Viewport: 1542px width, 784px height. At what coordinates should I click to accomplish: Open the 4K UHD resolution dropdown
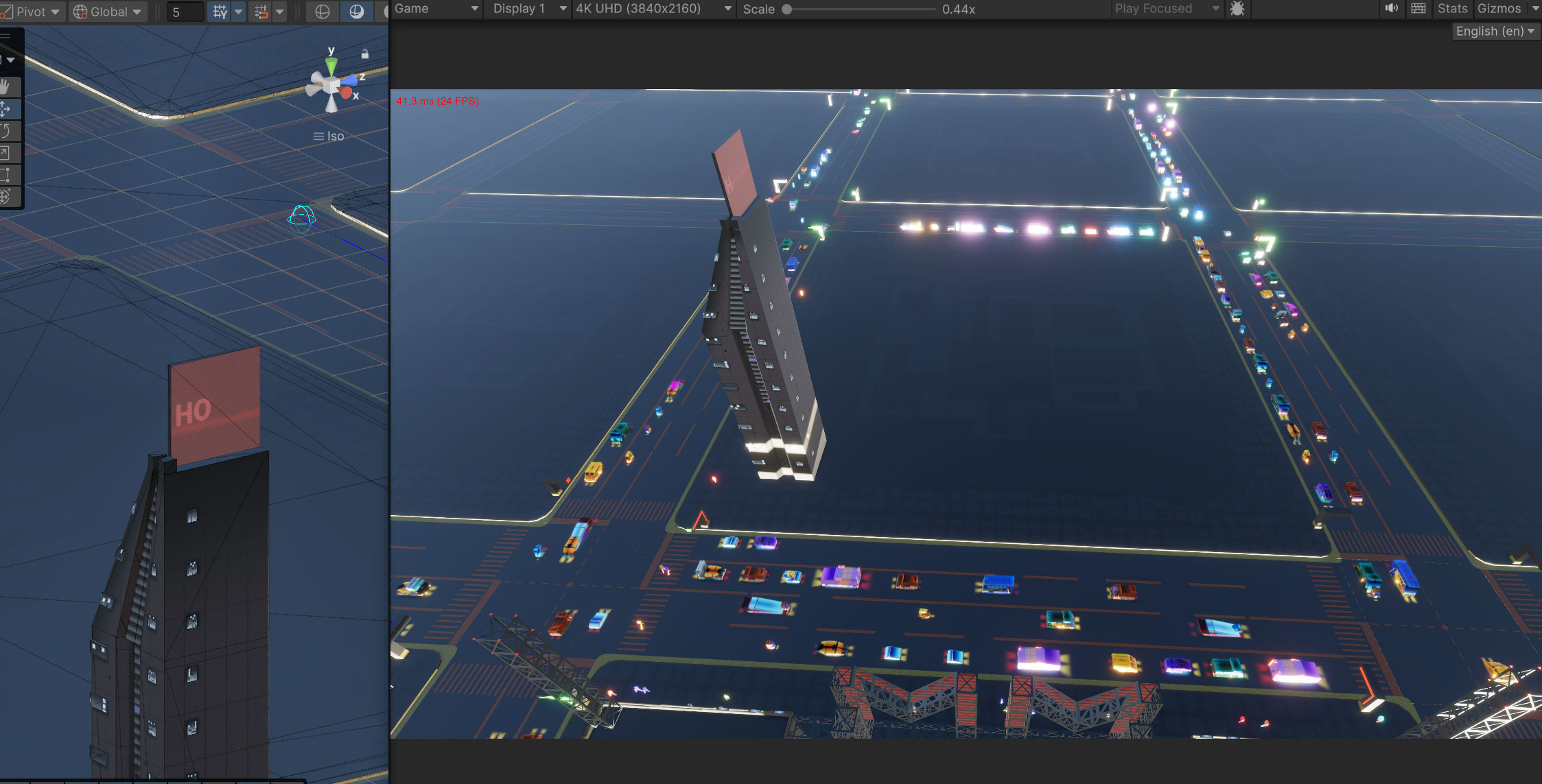tap(653, 9)
